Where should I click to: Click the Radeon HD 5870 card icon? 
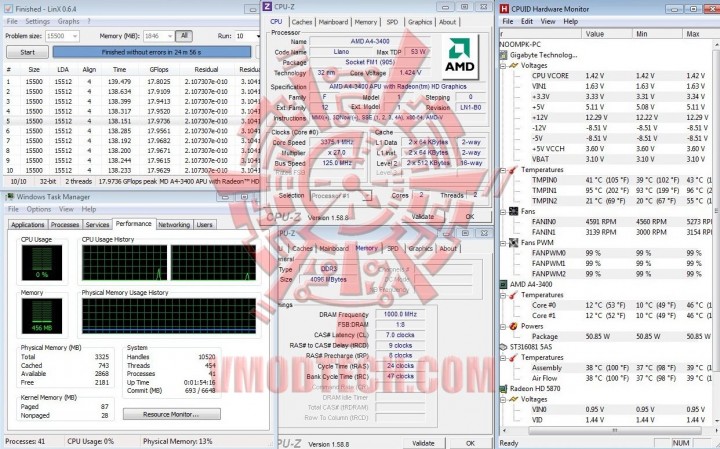click(x=503, y=389)
